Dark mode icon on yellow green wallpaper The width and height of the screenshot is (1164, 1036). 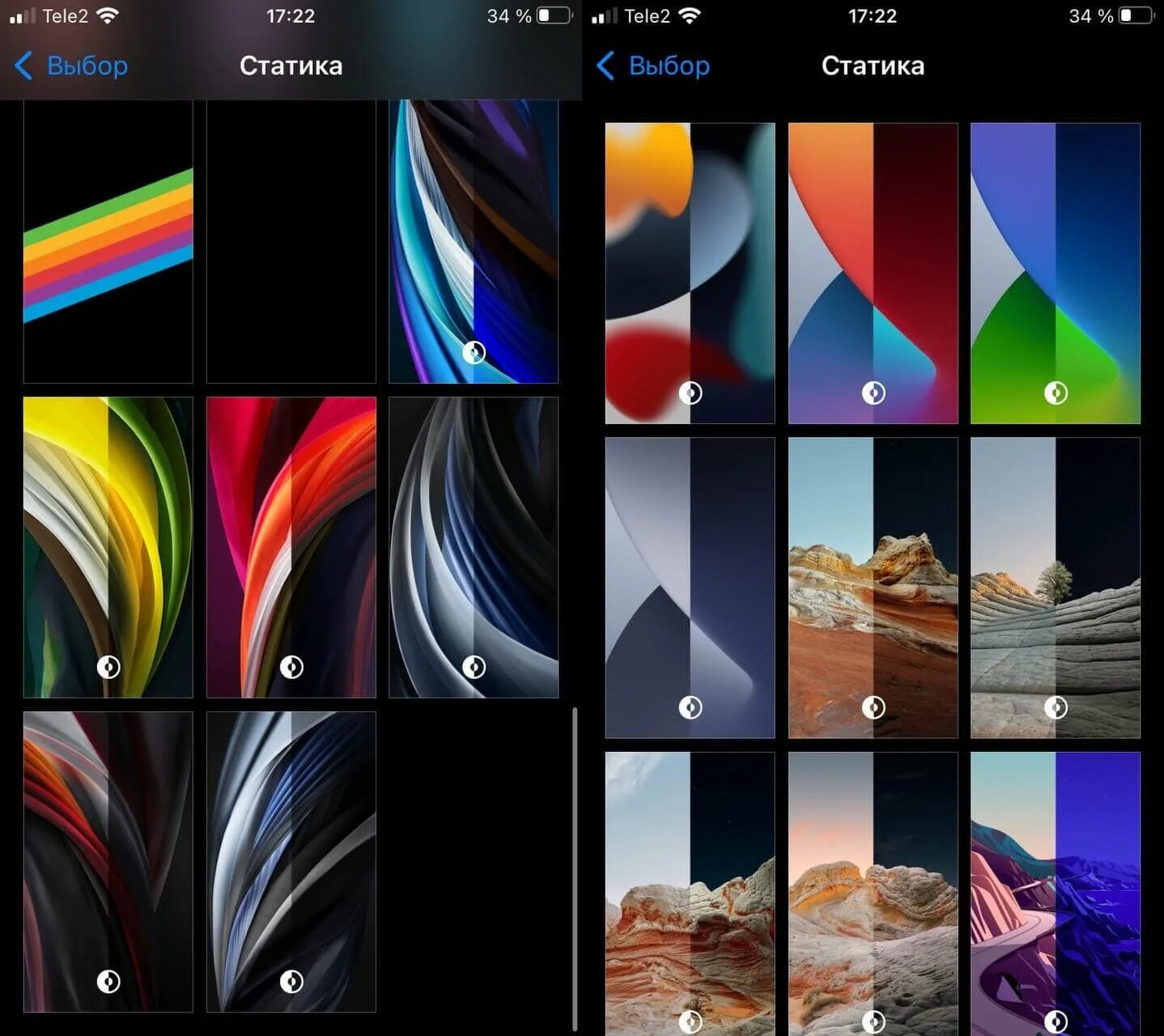pyautogui.click(x=108, y=667)
